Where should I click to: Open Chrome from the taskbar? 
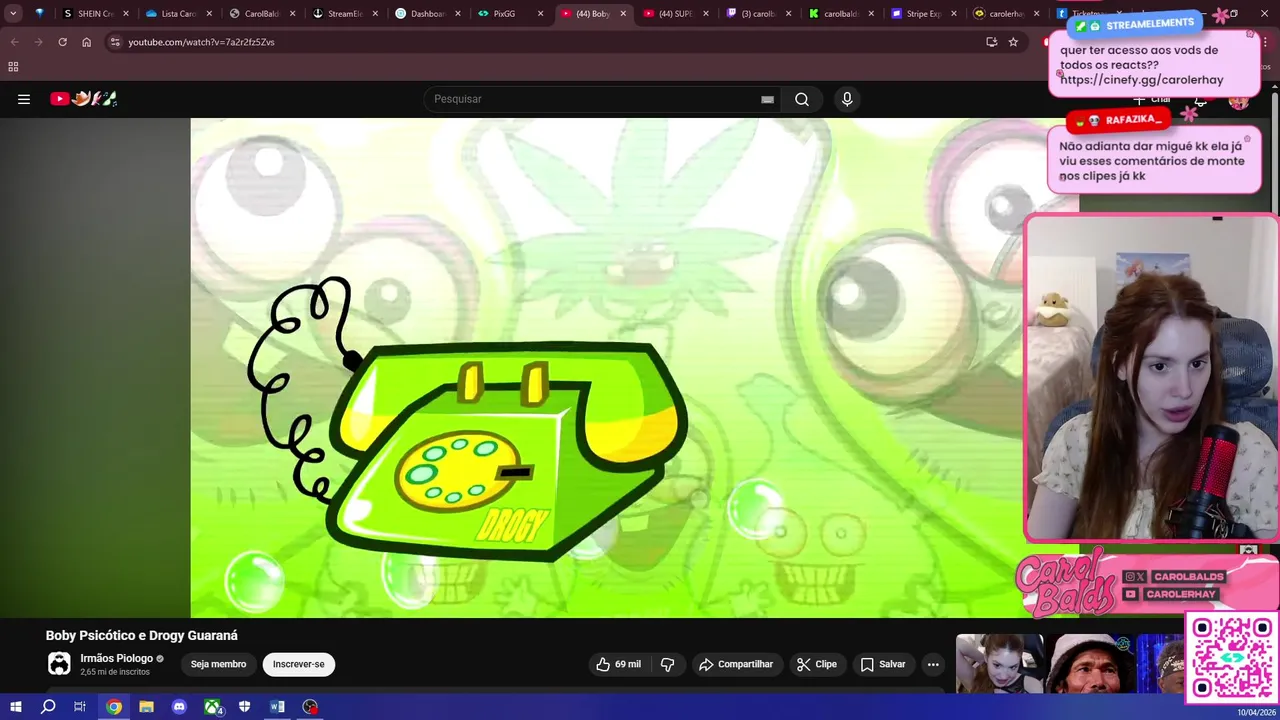pos(114,707)
